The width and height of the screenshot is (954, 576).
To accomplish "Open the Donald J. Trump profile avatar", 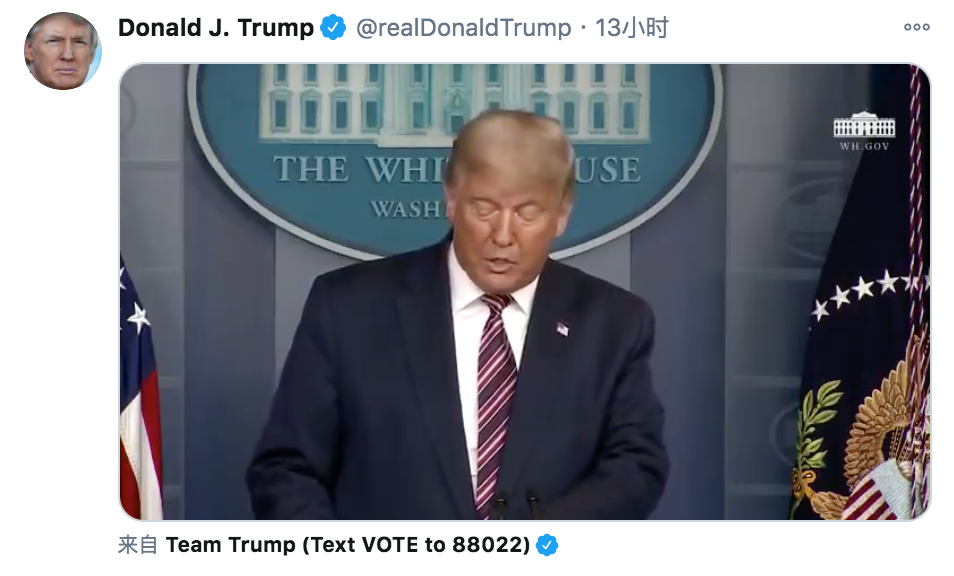I will (62, 51).
